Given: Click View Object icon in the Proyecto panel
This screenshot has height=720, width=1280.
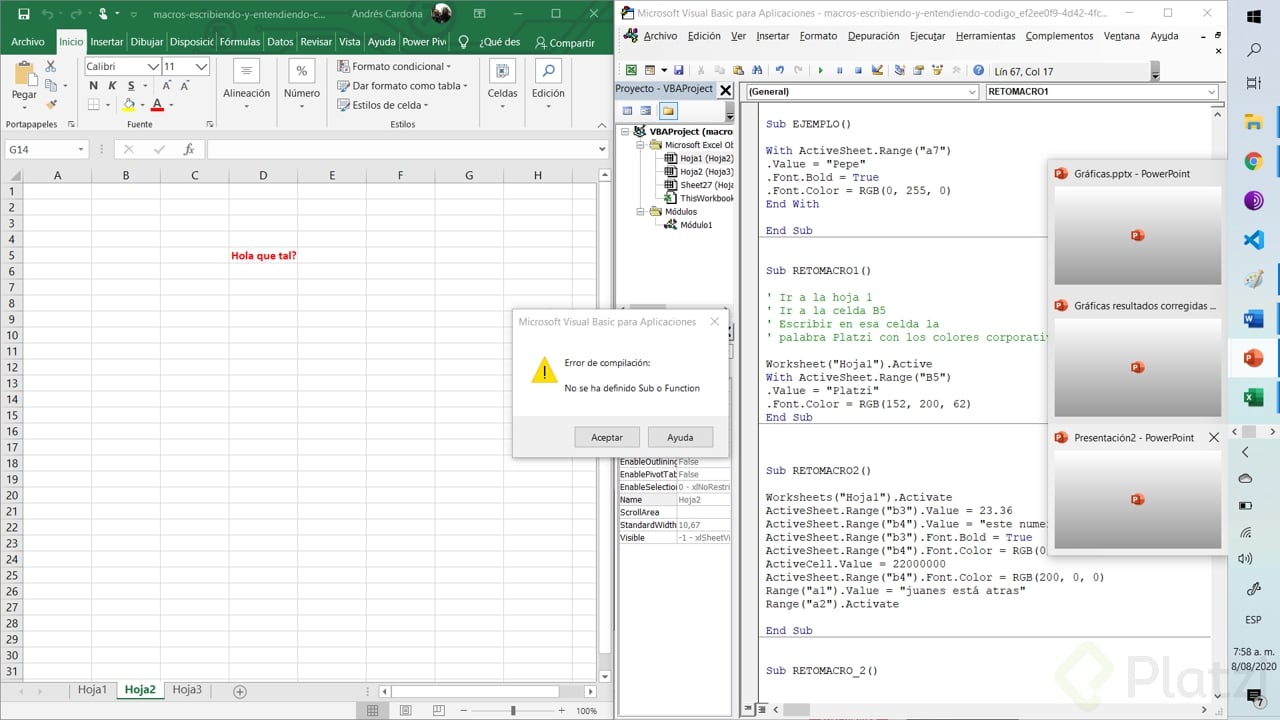Looking at the screenshot, I should [646, 111].
